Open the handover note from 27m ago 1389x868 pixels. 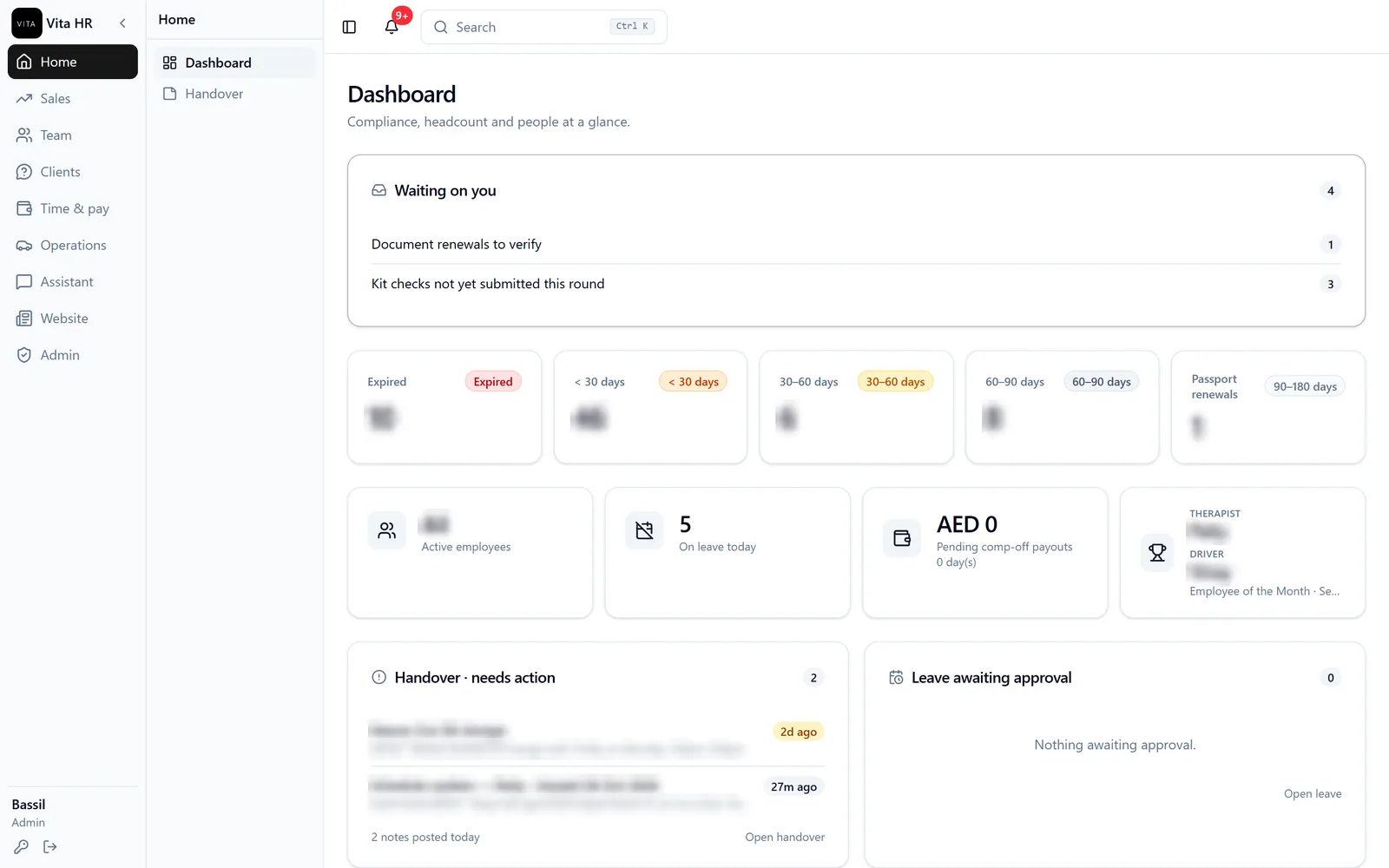coord(597,793)
